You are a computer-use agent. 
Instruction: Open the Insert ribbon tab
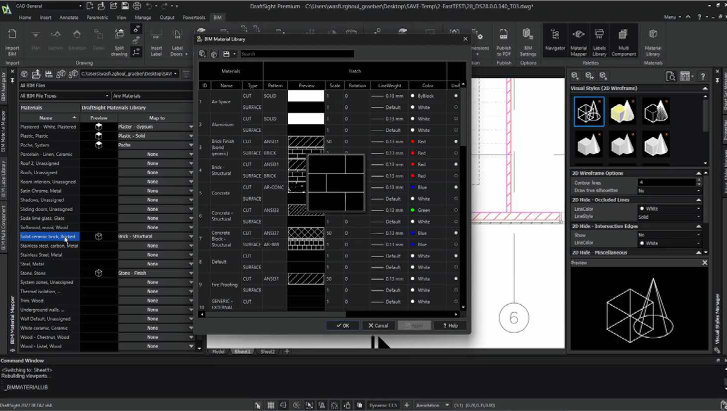point(45,17)
